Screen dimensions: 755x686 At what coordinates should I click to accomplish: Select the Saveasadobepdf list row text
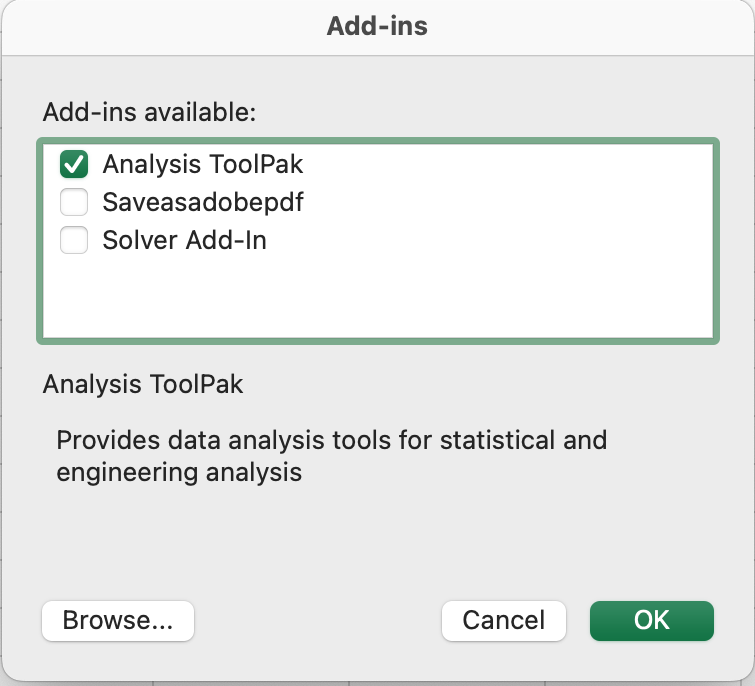[203, 202]
